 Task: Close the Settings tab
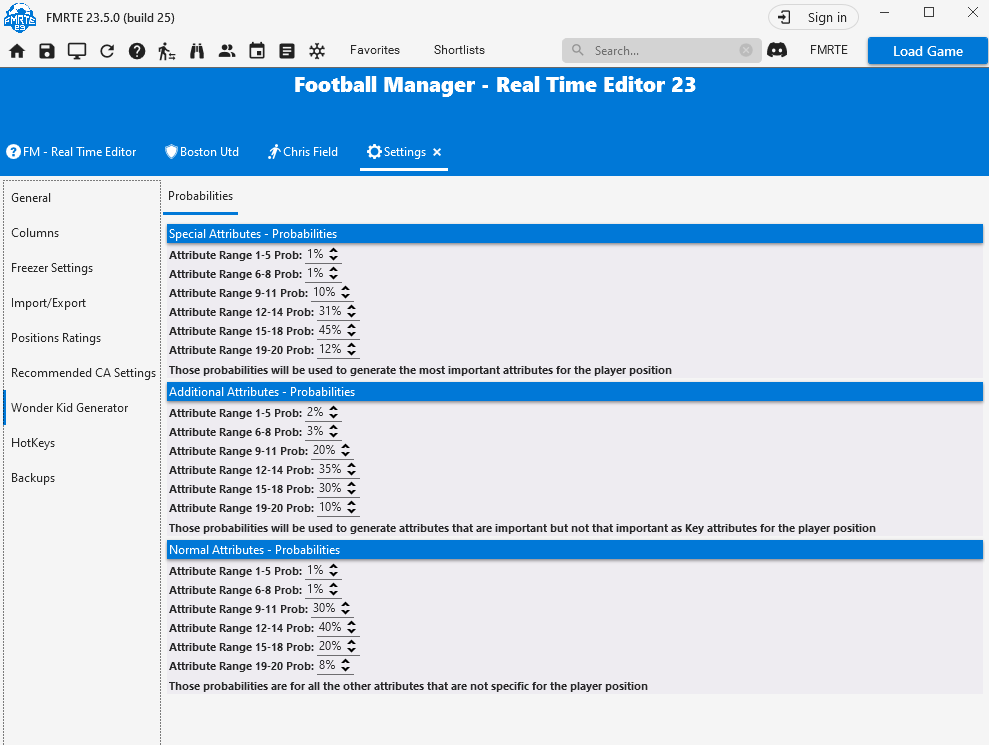pyautogui.click(x=437, y=152)
